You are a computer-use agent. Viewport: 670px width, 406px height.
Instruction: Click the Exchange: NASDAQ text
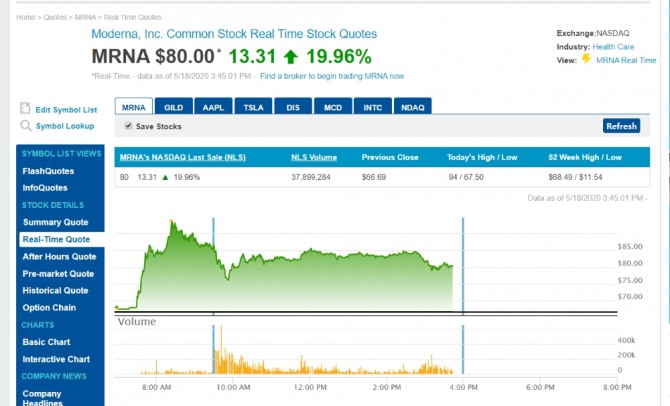(x=593, y=33)
